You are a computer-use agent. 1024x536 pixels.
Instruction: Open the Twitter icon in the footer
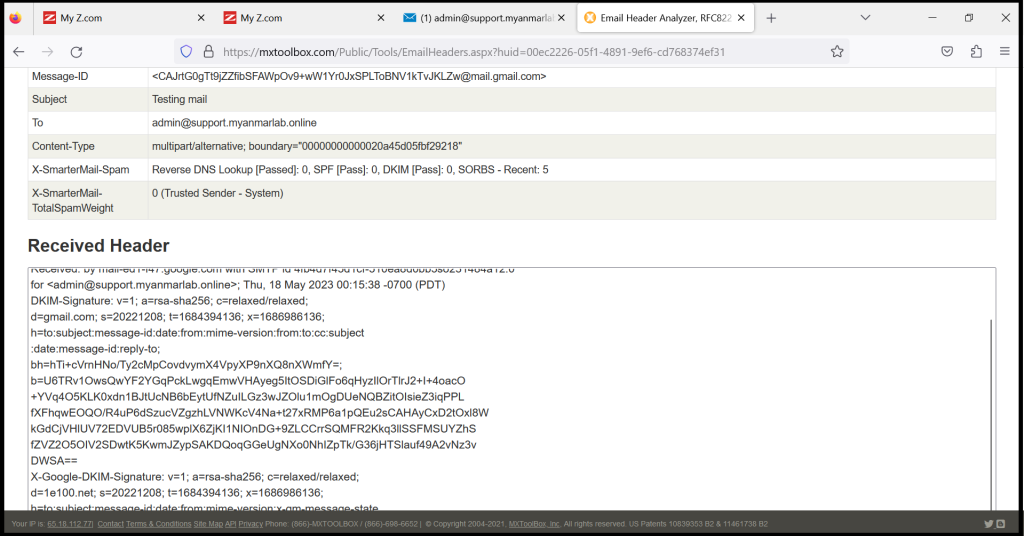tap(989, 524)
